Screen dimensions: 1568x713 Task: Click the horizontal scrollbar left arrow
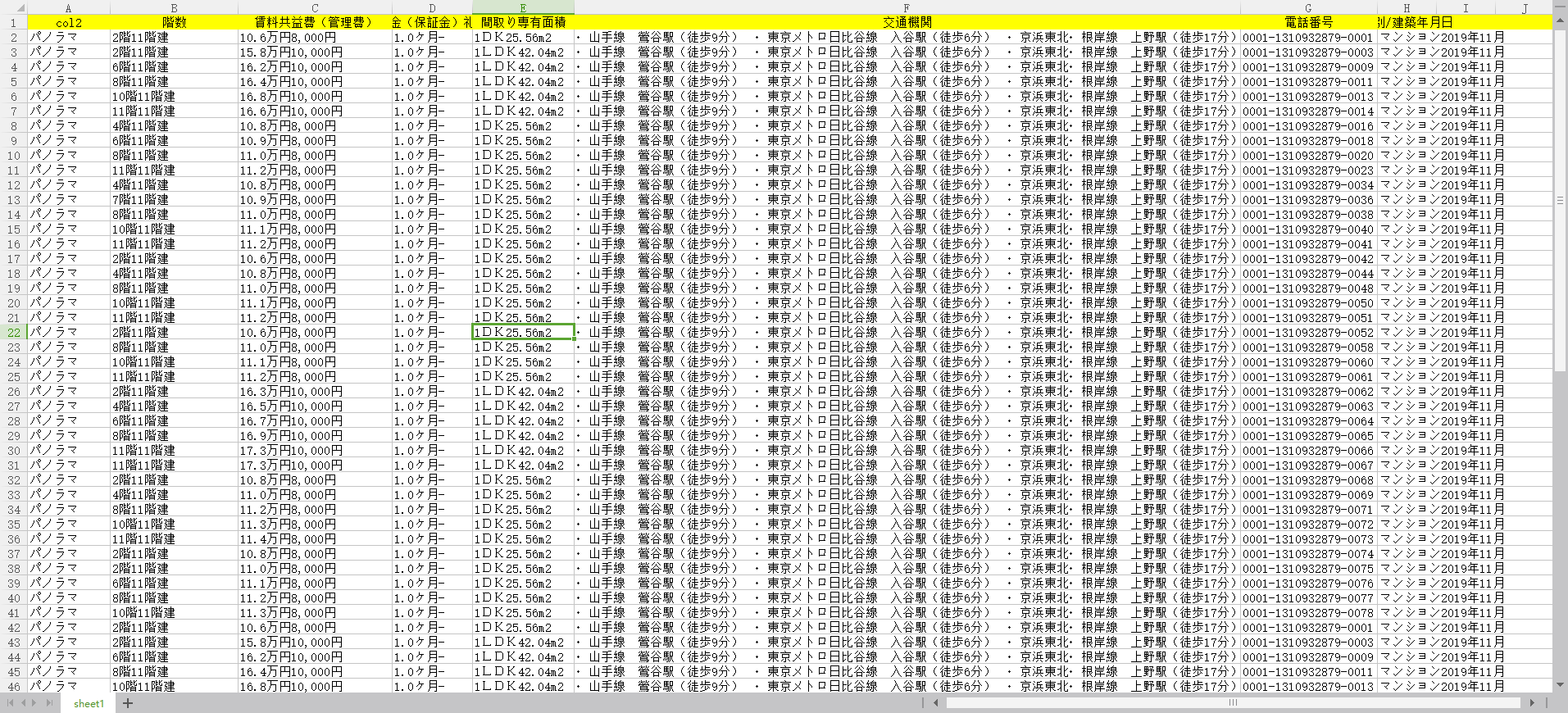936,703
